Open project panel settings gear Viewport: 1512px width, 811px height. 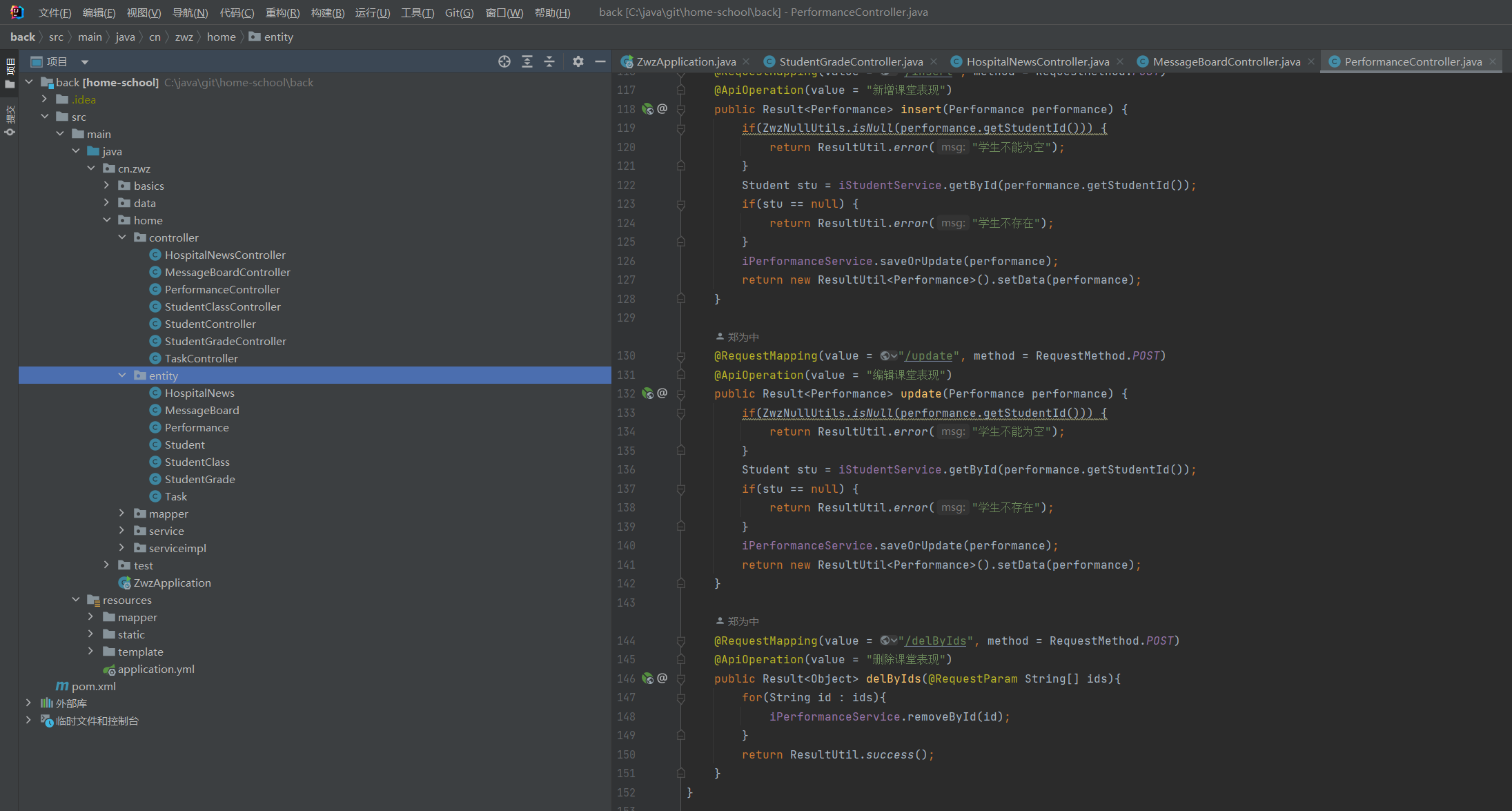click(x=578, y=61)
